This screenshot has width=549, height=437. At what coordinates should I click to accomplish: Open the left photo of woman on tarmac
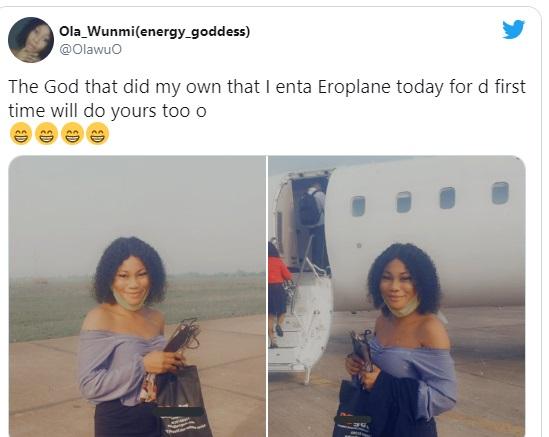click(137, 296)
